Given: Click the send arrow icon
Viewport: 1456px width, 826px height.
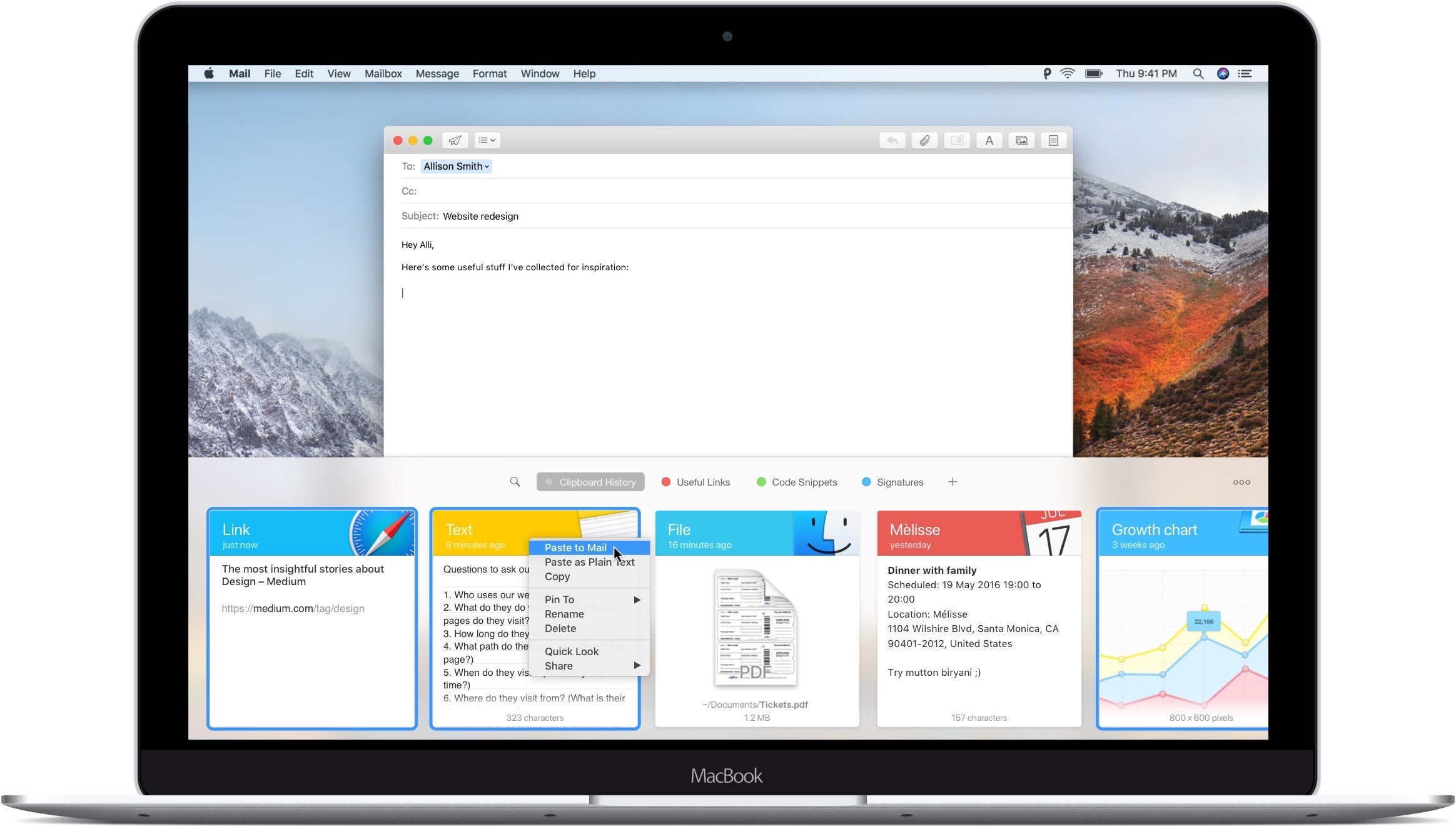Looking at the screenshot, I should point(455,140).
